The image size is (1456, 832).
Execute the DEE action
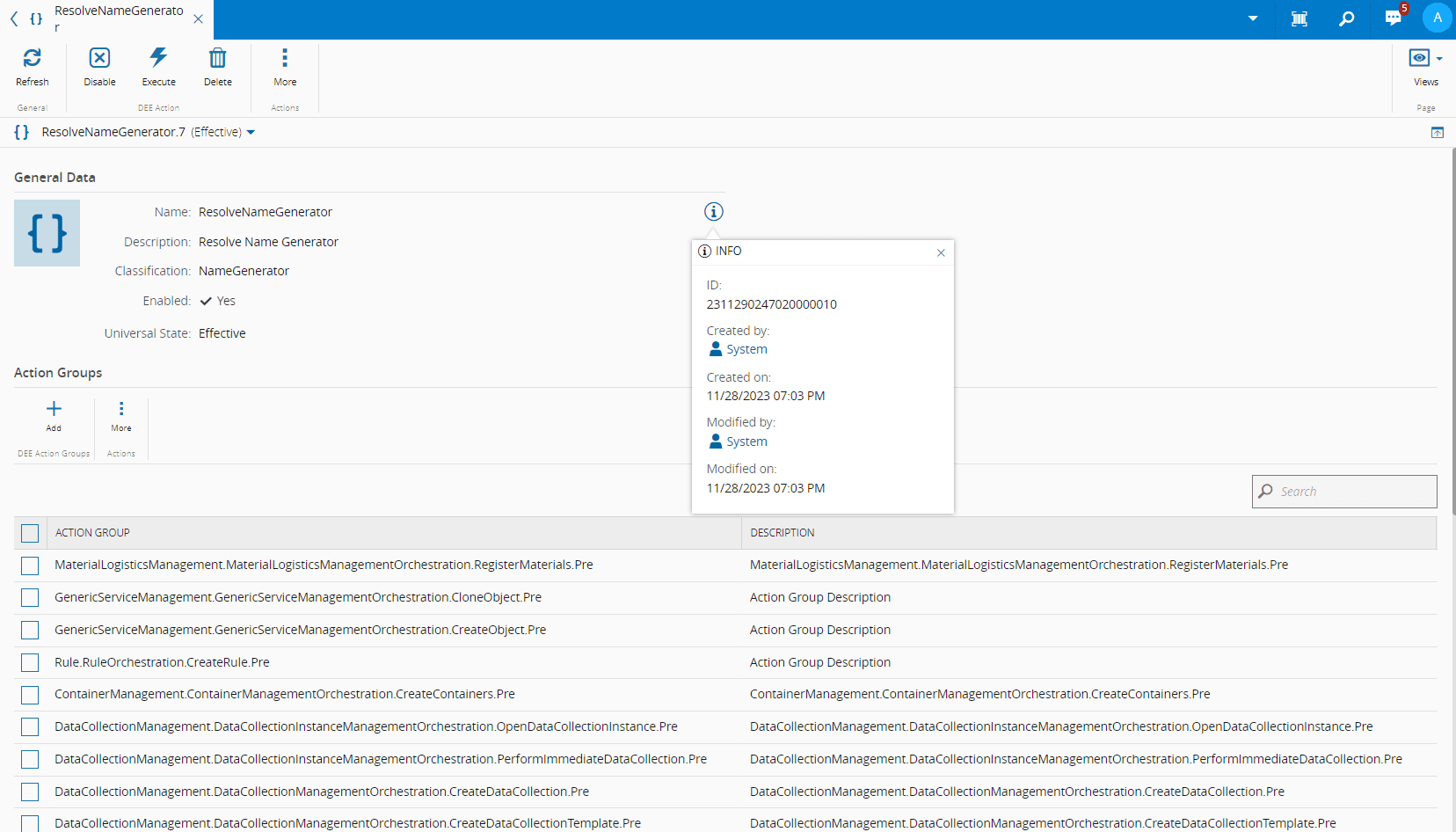coord(158,59)
